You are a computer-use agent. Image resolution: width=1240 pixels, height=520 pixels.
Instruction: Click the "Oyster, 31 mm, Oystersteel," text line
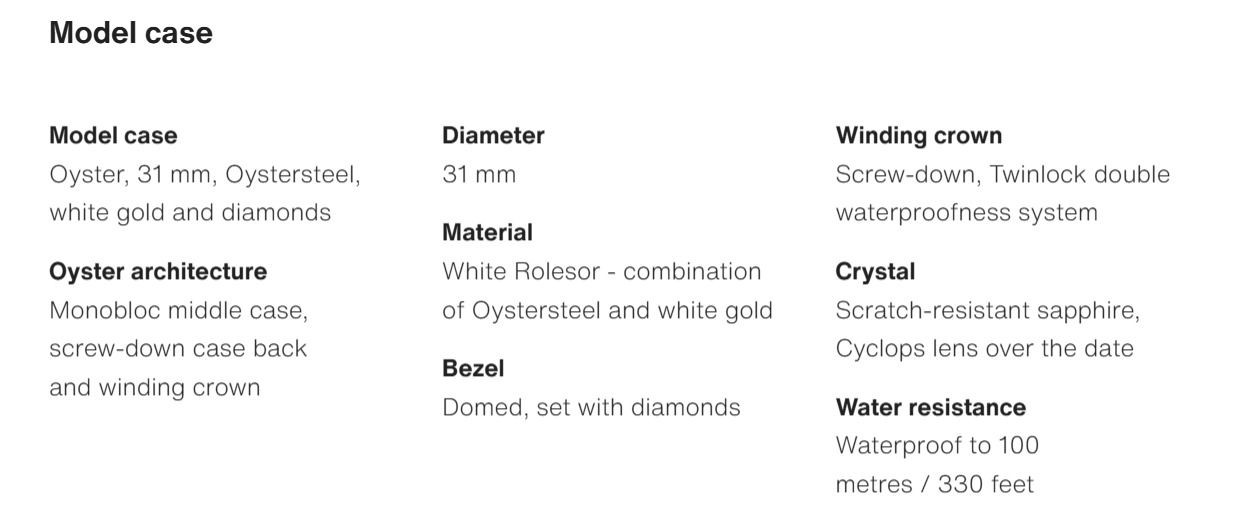click(x=205, y=174)
